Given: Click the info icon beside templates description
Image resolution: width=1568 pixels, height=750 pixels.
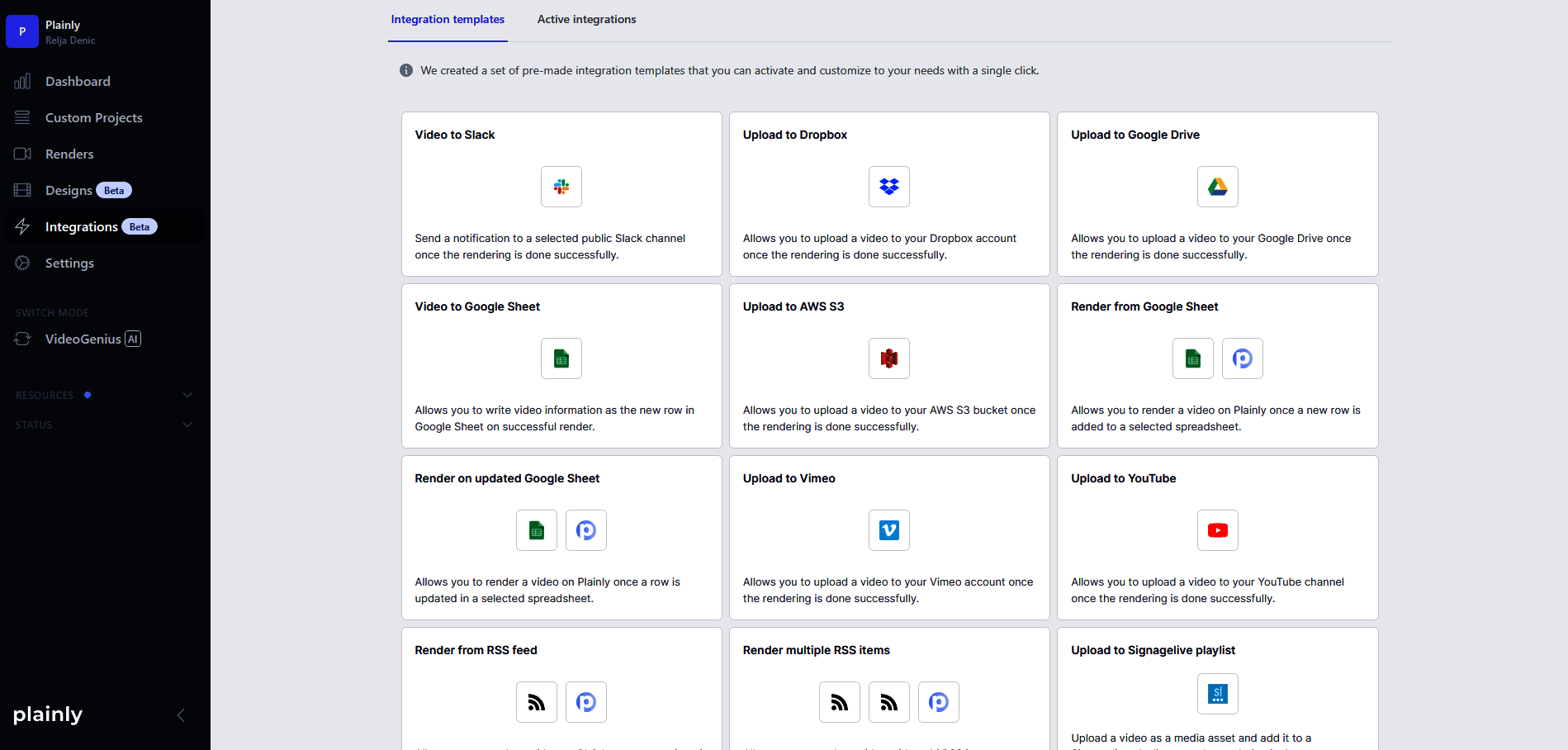Looking at the screenshot, I should tap(406, 70).
